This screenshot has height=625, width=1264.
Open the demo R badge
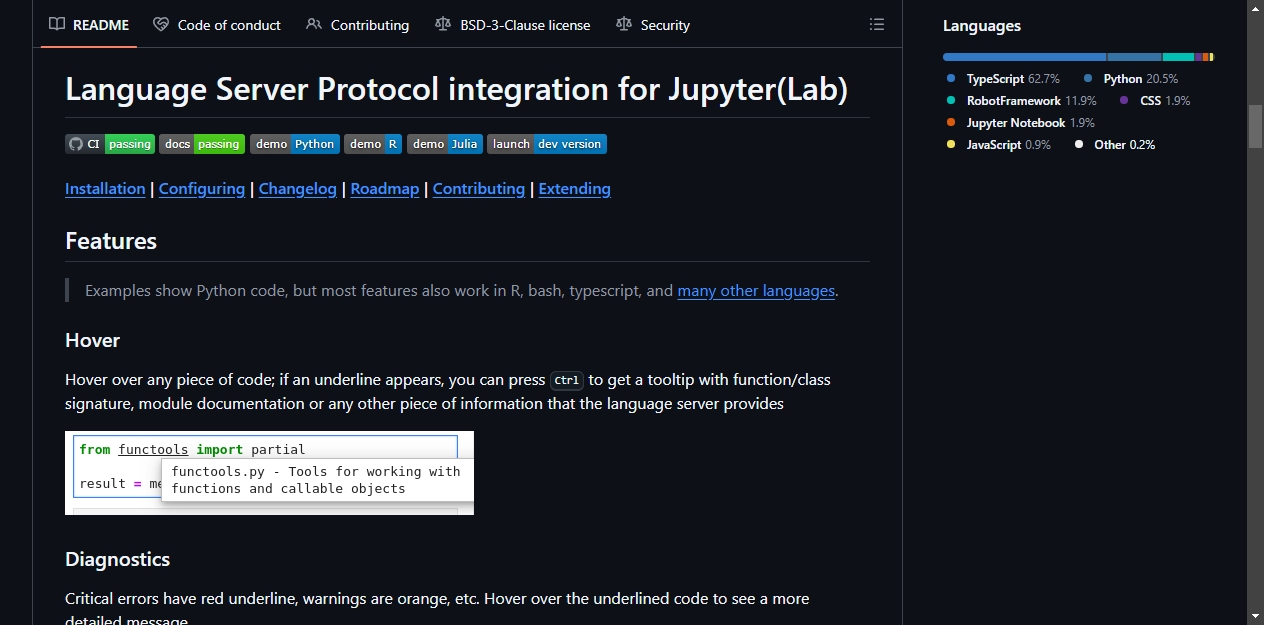373,144
